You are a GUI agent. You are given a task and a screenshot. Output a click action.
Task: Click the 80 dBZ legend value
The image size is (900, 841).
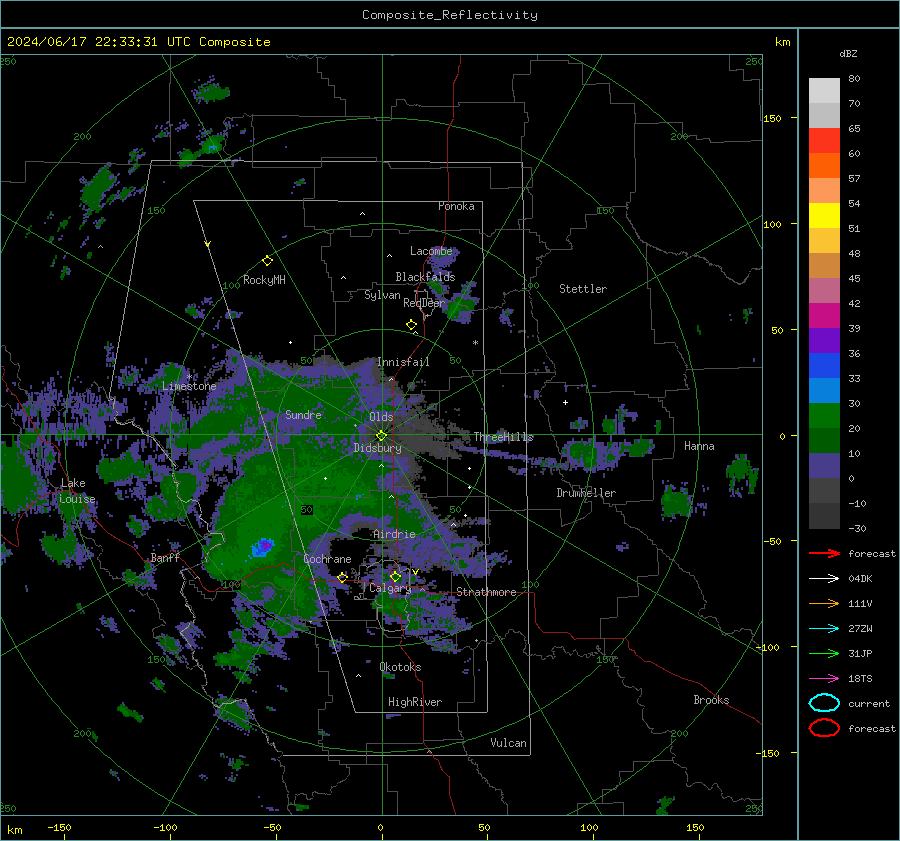point(854,79)
